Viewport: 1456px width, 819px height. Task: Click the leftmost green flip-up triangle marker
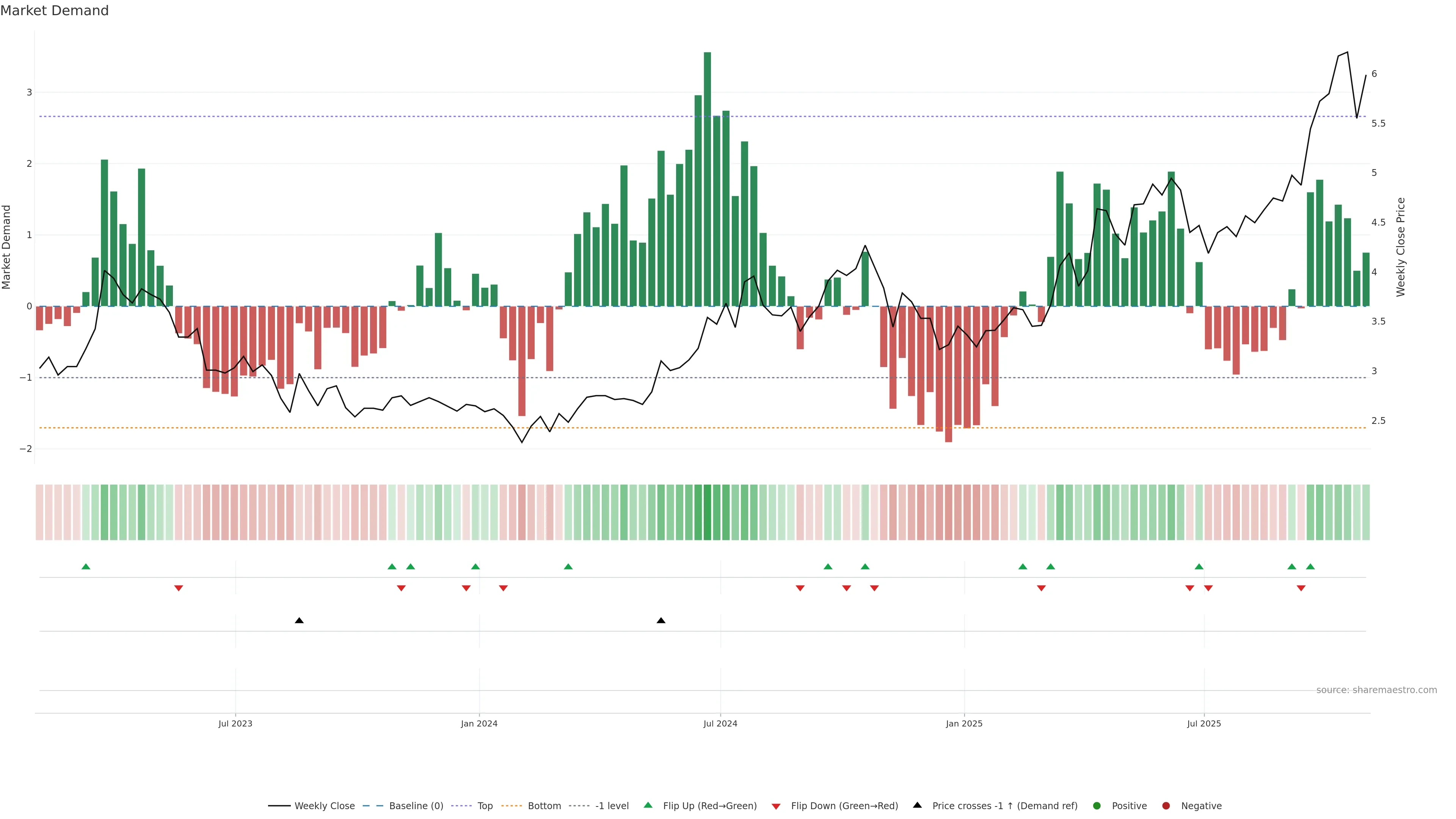86,566
